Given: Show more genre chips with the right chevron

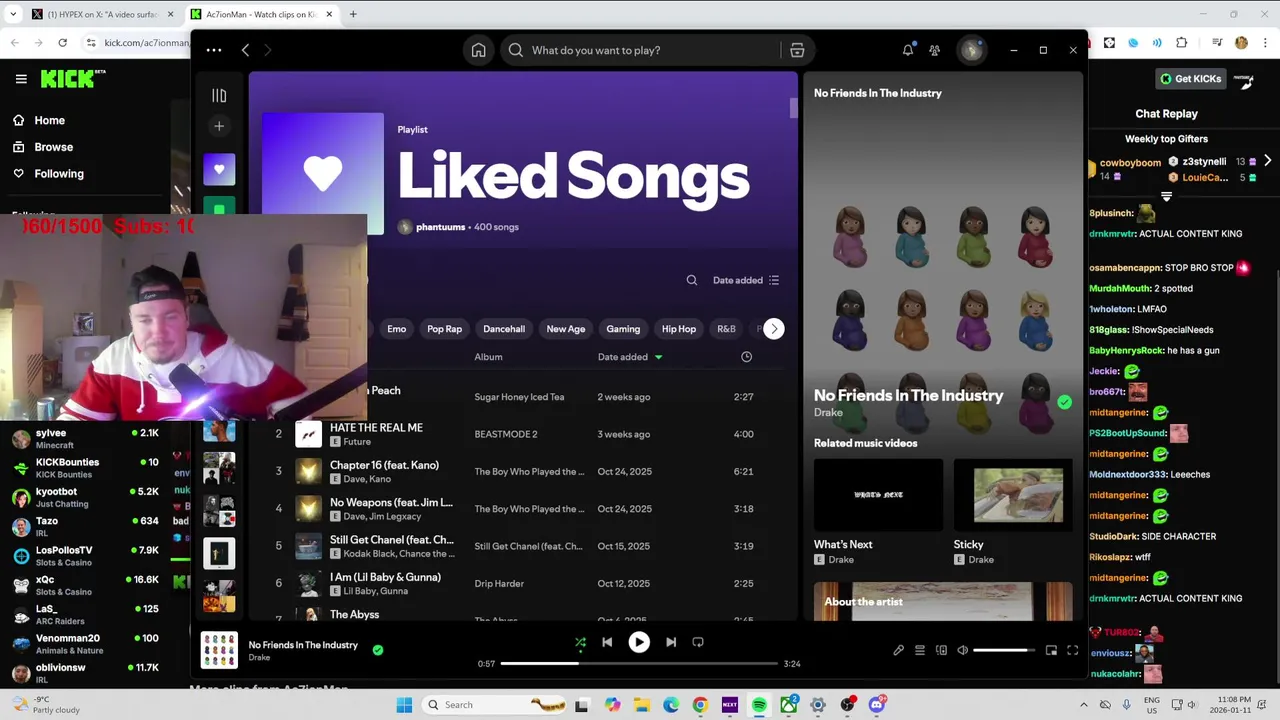Looking at the screenshot, I should [x=773, y=329].
